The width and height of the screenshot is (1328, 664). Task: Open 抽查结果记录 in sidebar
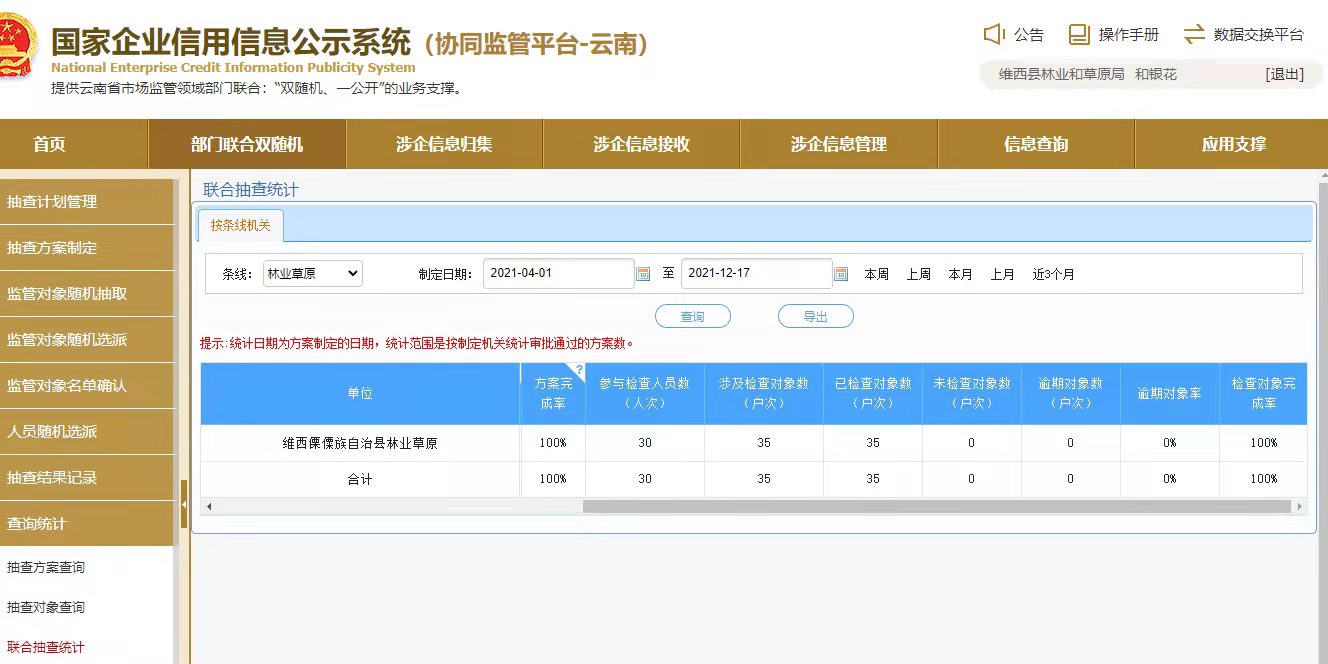point(87,478)
